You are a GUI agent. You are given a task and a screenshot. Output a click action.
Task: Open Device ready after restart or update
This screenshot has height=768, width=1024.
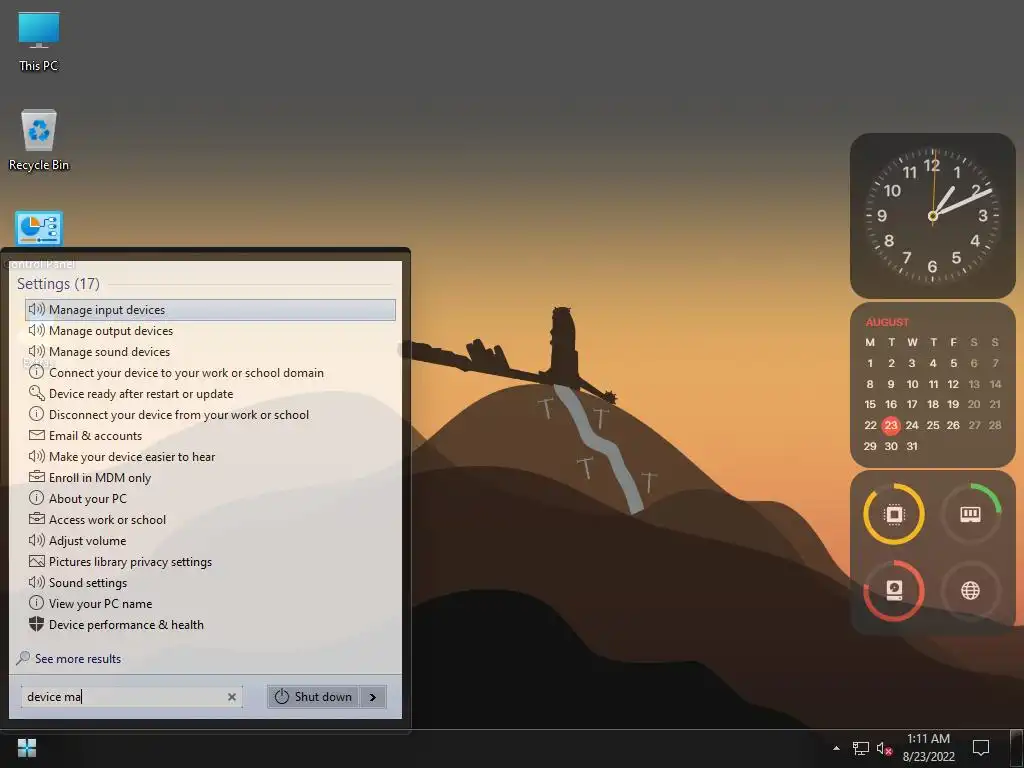(x=210, y=394)
